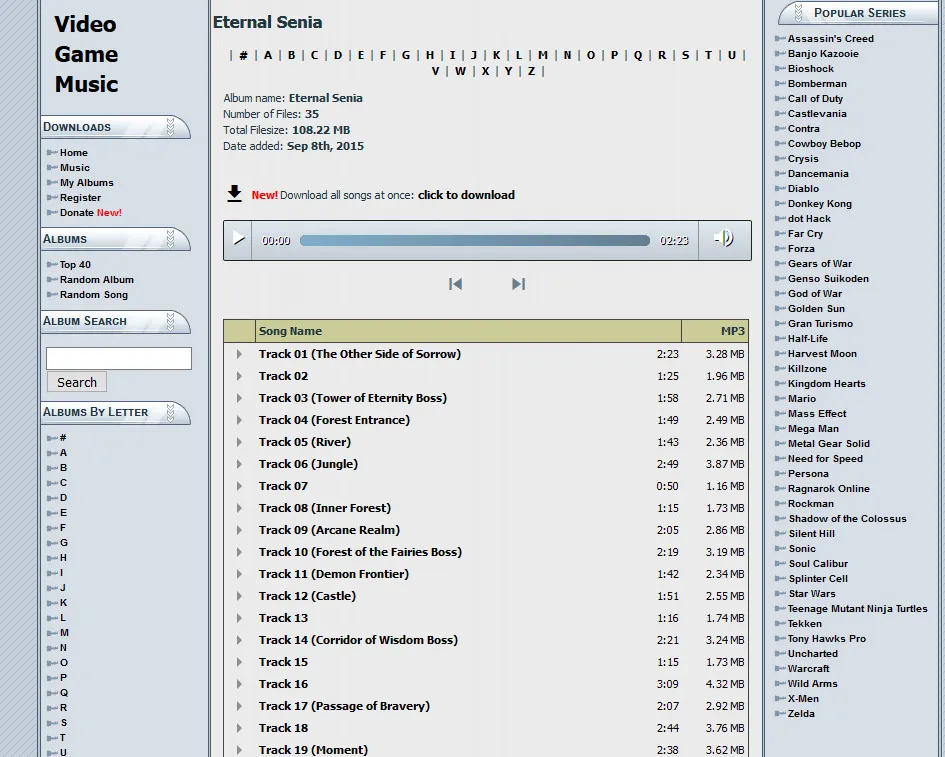Focus the album search text field
Viewport: 945px width, 757px height.
118,358
